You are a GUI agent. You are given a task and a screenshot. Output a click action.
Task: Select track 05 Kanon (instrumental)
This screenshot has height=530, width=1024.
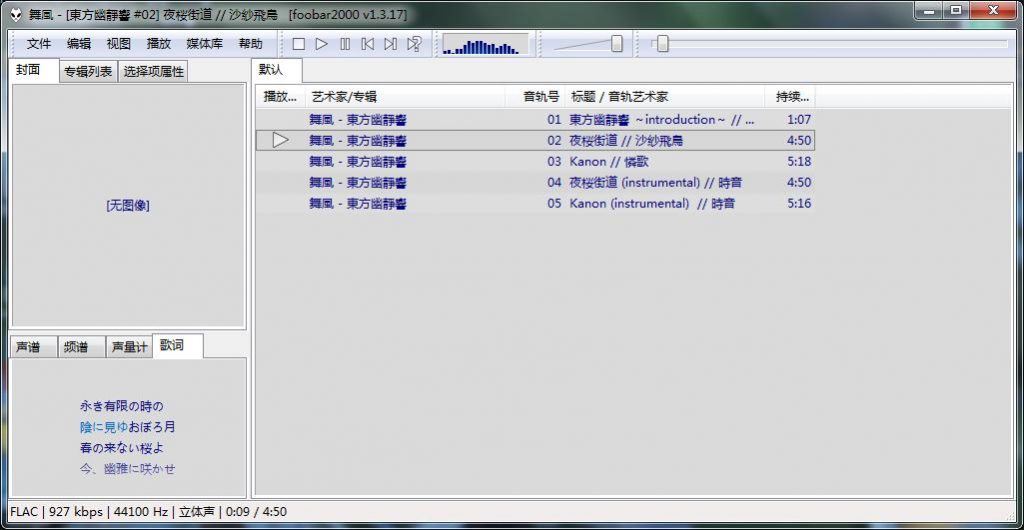pyautogui.click(x=536, y=203)
